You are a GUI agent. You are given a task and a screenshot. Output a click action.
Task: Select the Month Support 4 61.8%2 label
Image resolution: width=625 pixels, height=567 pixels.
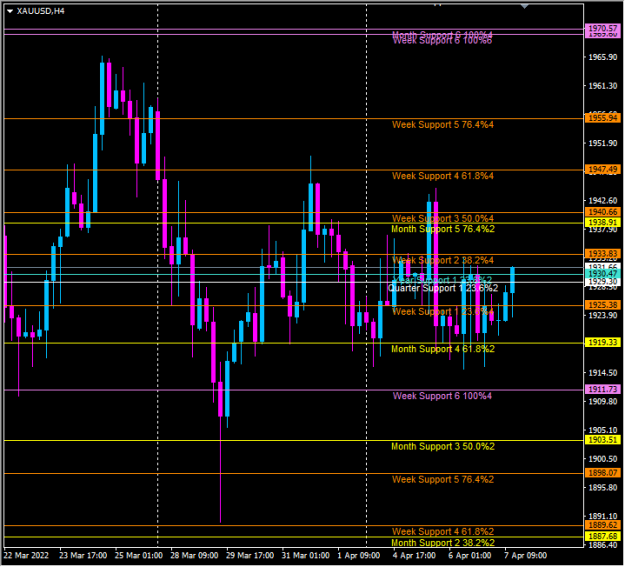coord(443,349)
